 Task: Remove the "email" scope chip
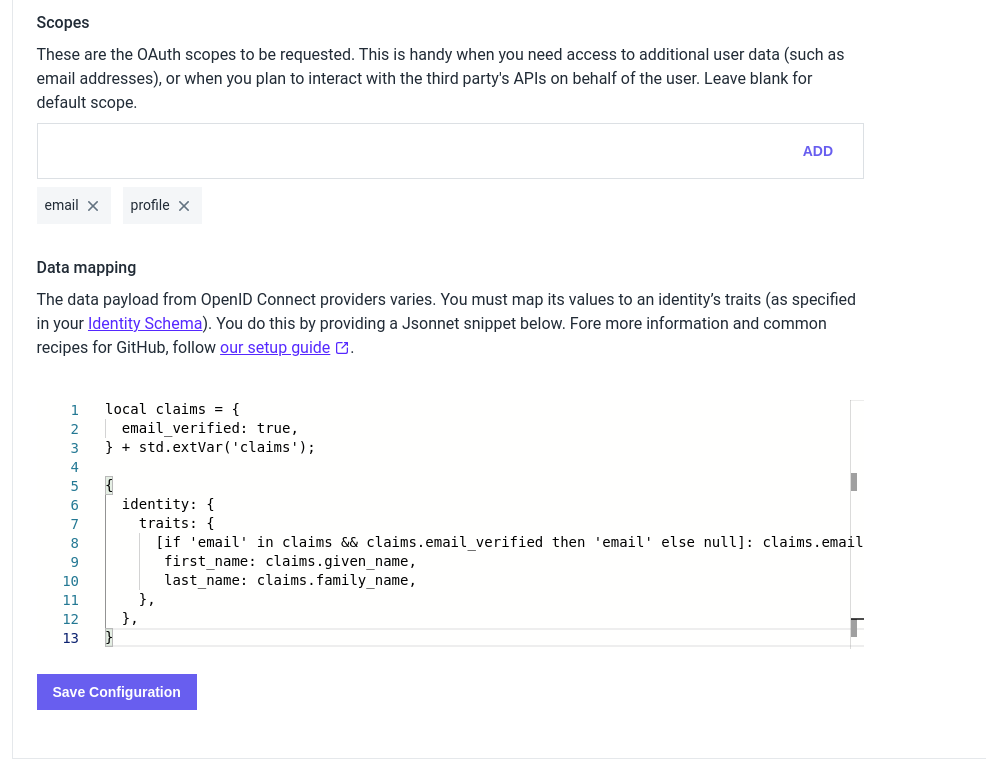pos(95,205)
